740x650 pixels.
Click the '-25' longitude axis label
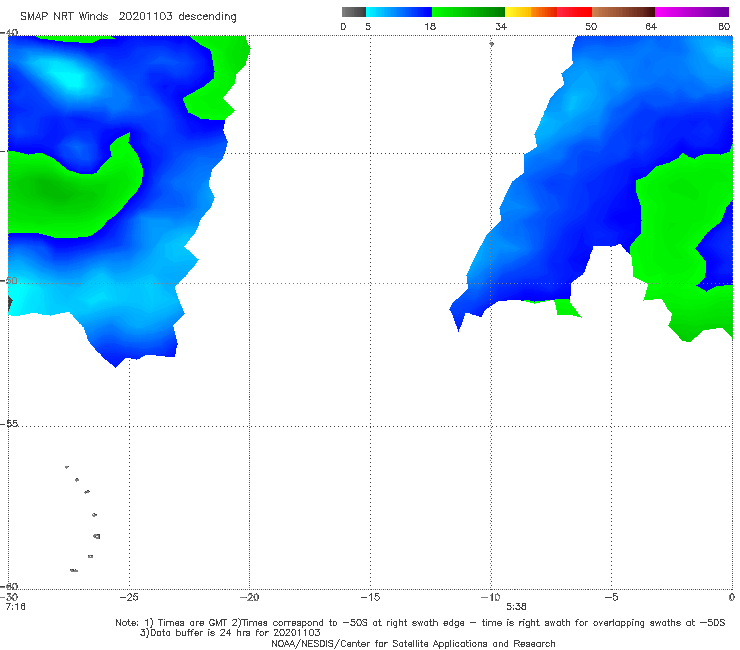point(129,597)
